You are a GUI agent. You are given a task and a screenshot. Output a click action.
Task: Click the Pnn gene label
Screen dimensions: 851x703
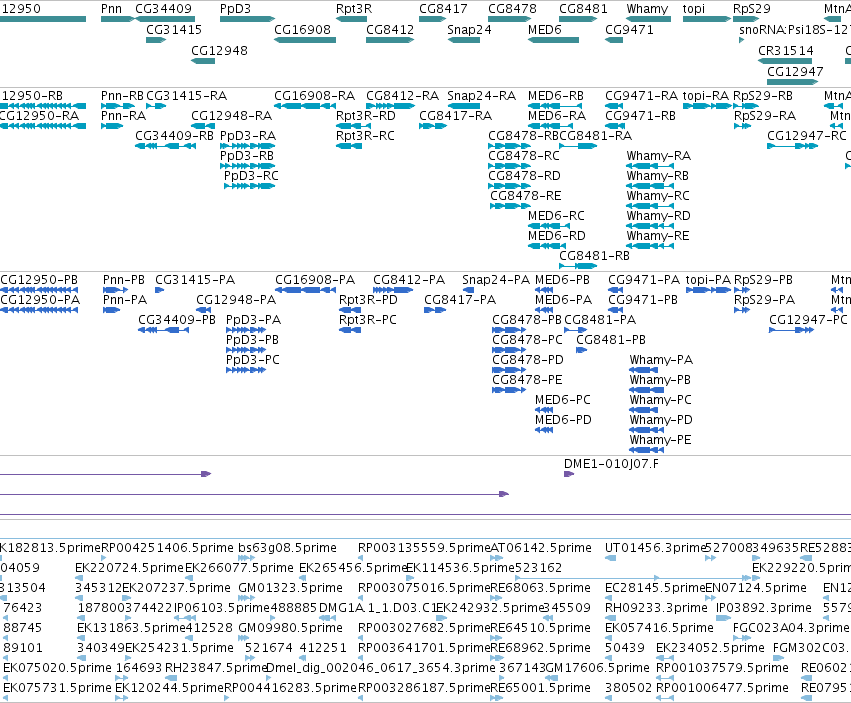tap(111, 9)
